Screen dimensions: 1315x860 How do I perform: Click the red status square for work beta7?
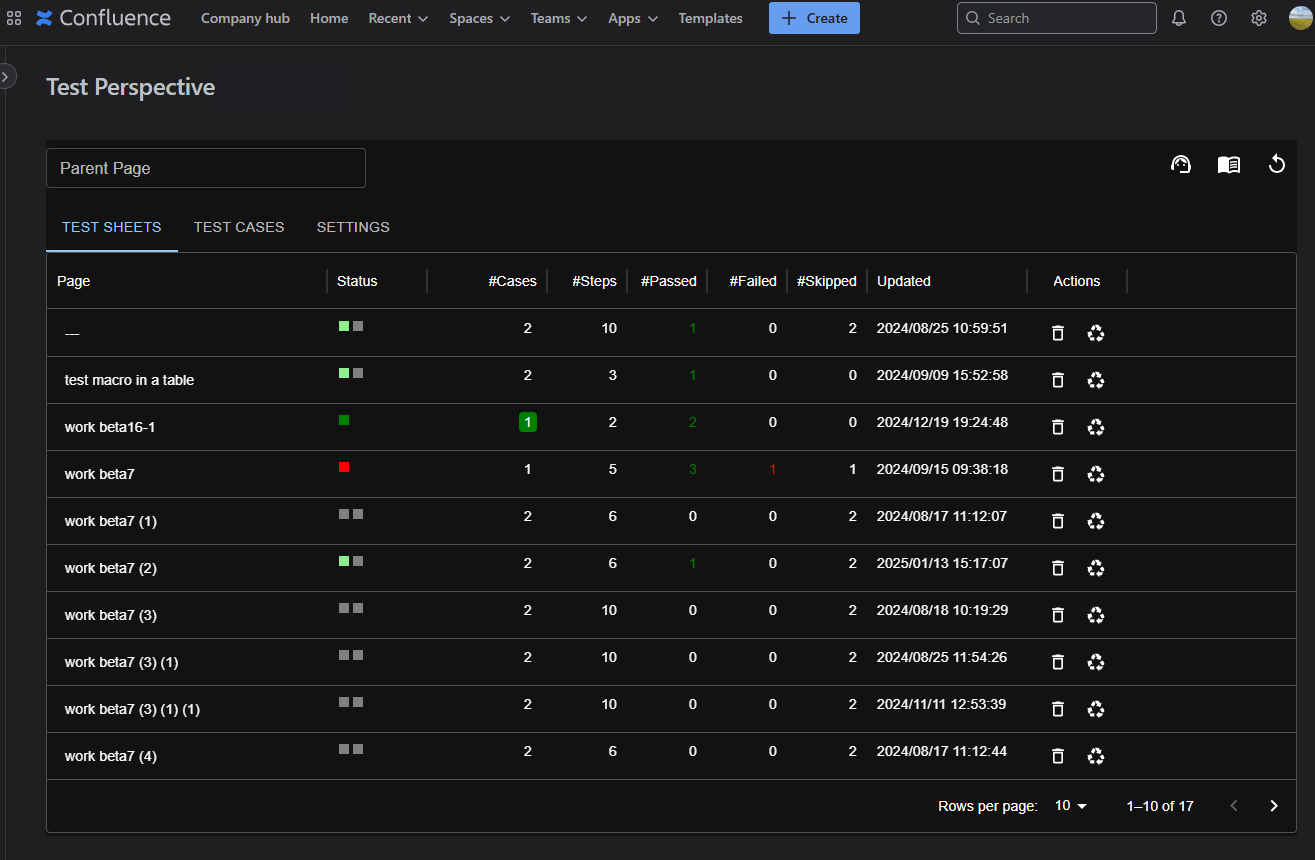click(344, 467)
